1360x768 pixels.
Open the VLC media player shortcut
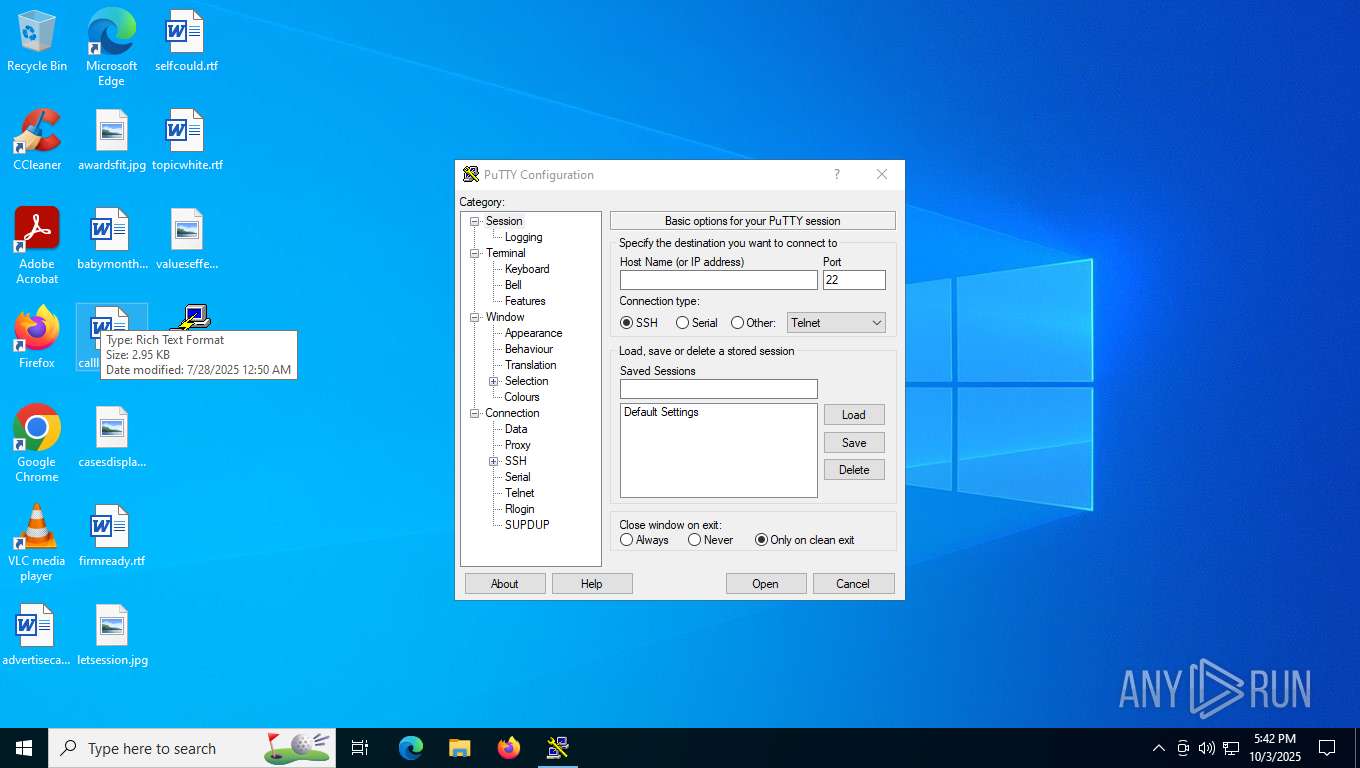[37, 542]
